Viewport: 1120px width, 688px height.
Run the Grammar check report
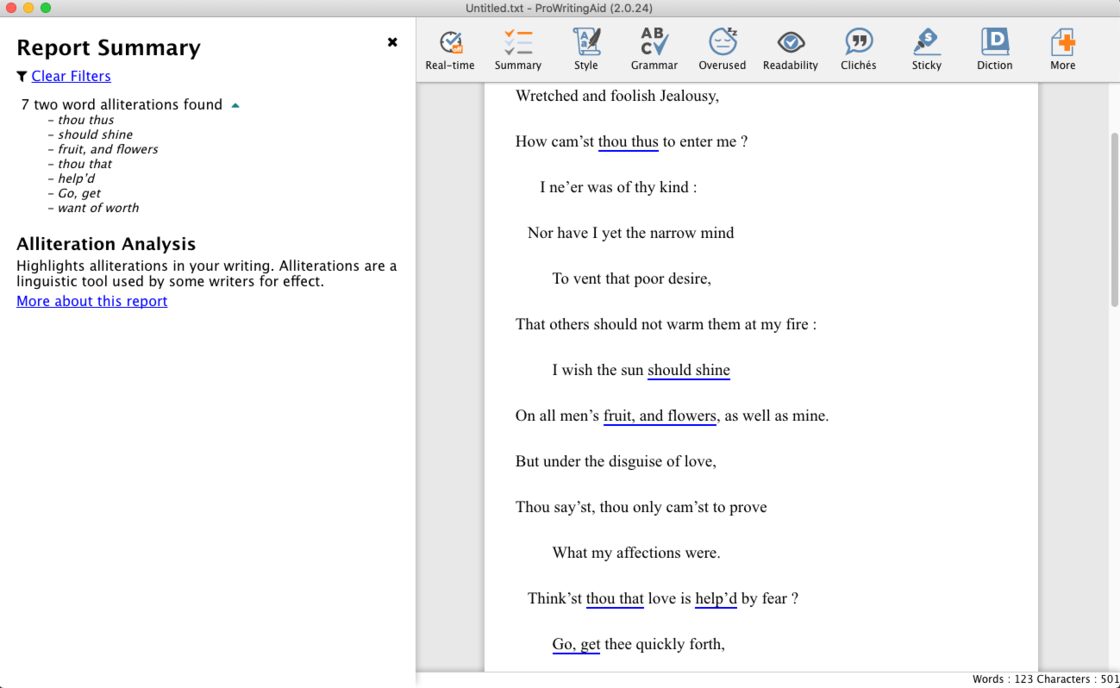[654, 49]
